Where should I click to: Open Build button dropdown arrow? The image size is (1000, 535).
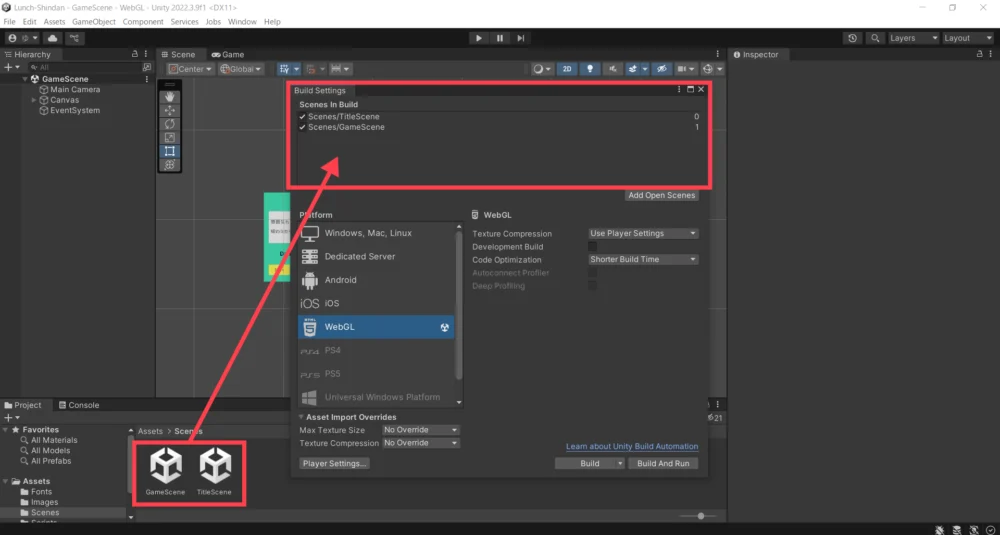pyautogui.click(x=620, y=464)
